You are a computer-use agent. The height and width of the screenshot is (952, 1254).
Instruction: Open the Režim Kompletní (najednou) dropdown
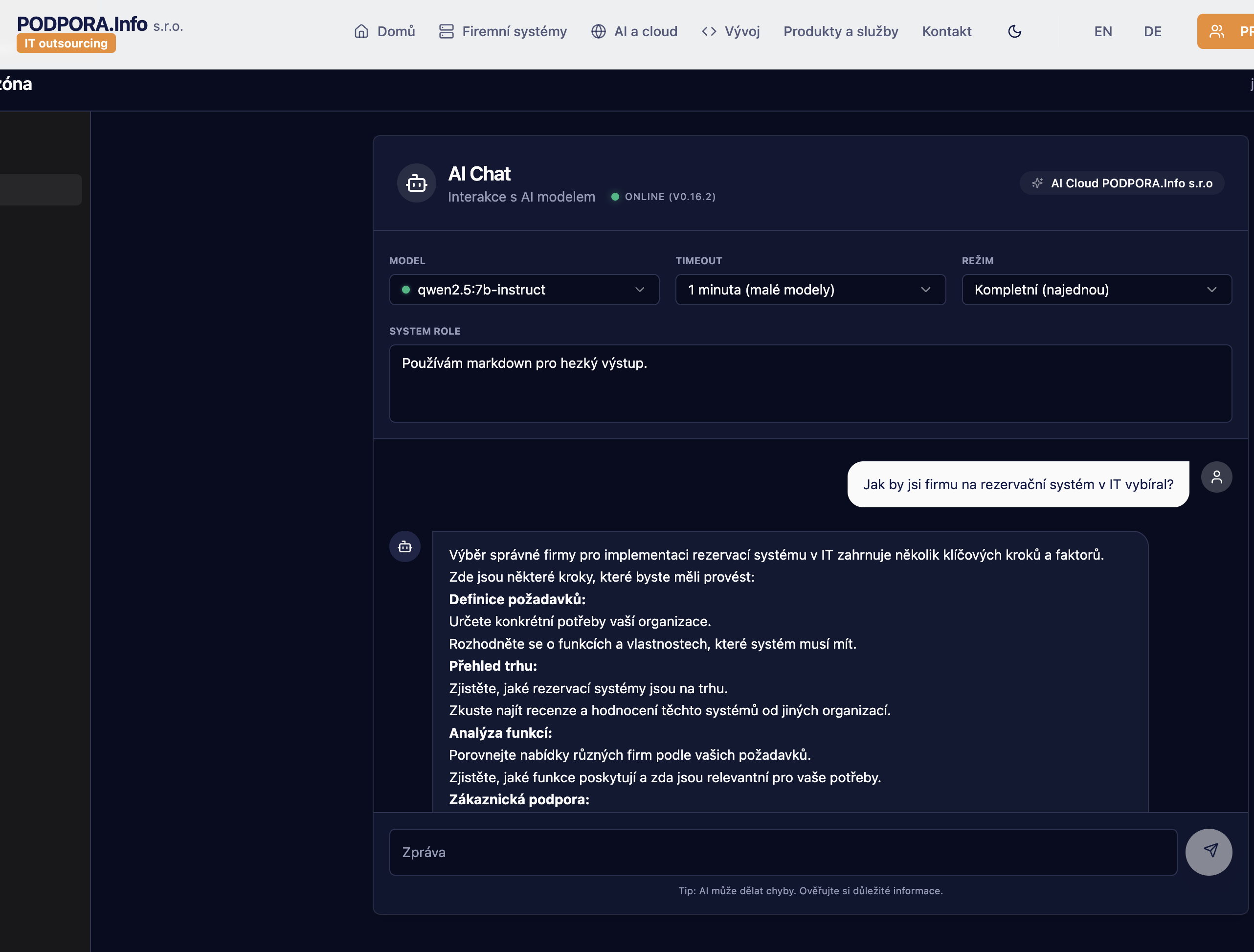1096,290
